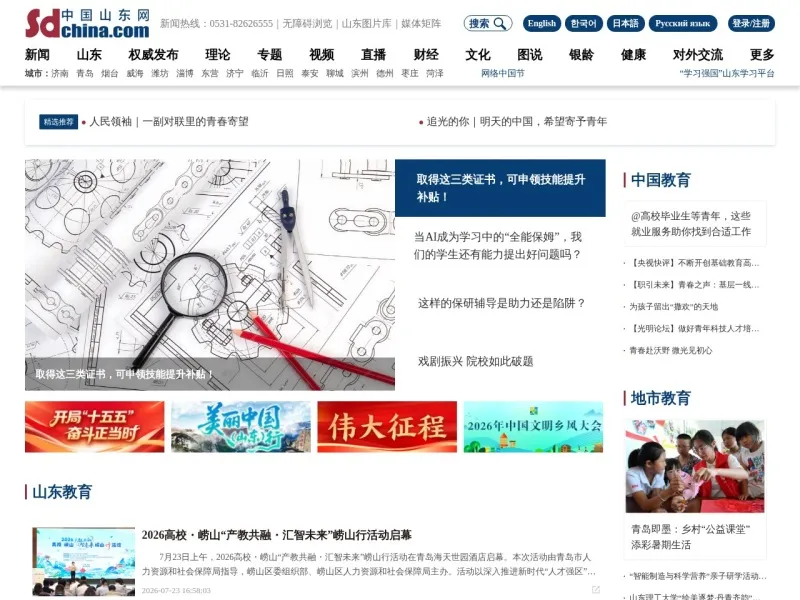
Task: Select the 戏剧振兴 院校如此破题 slide tab
Action: click(x=476, y=361)
